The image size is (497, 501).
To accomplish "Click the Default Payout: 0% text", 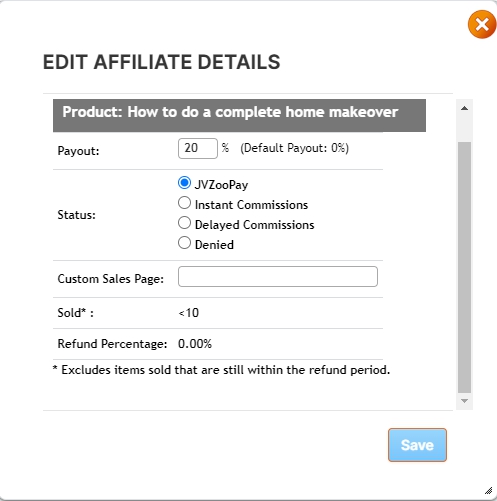I will tap(294, 148).
